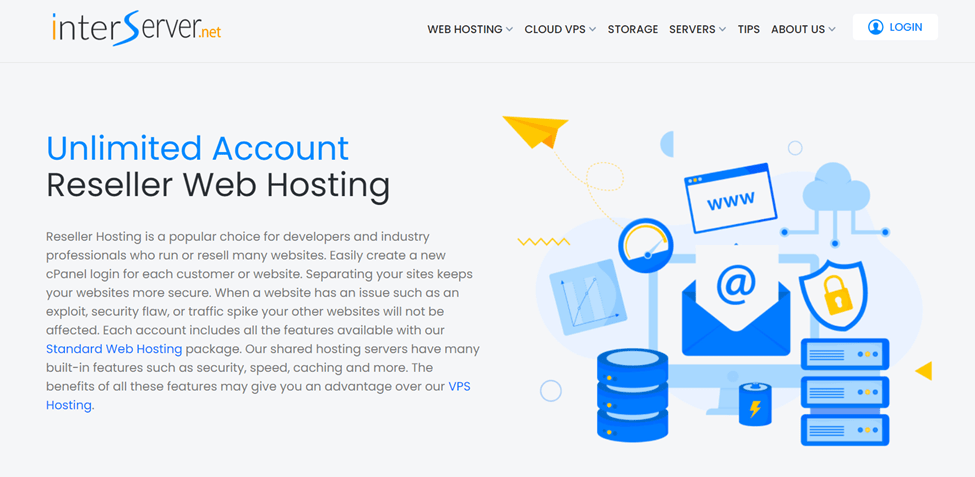Click the user icon beside Login
Viewport: 975px width, 477px height.
[x=875, y=27]
